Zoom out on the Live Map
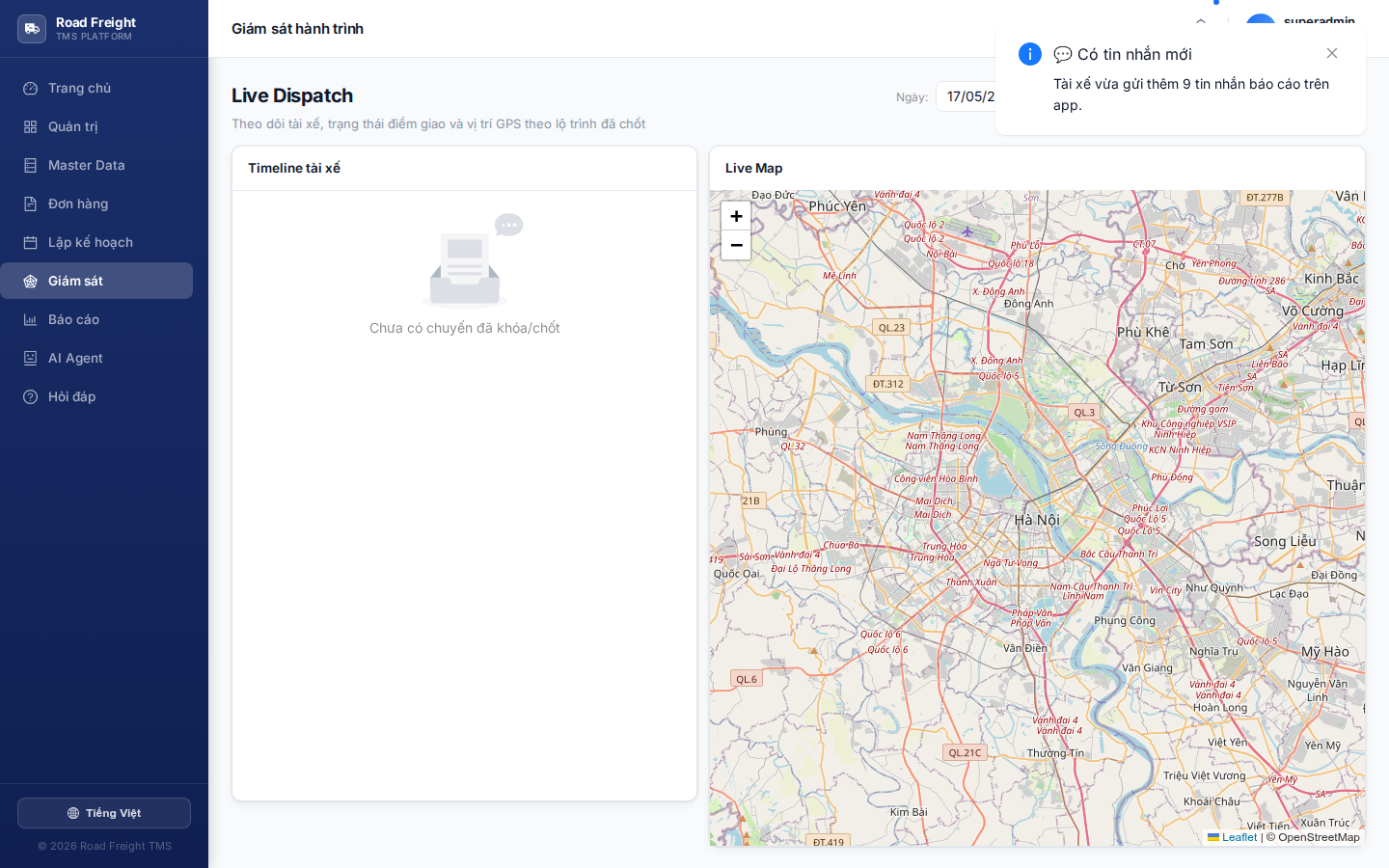Viewport: 1389px width, 868px height. (736, 245)
